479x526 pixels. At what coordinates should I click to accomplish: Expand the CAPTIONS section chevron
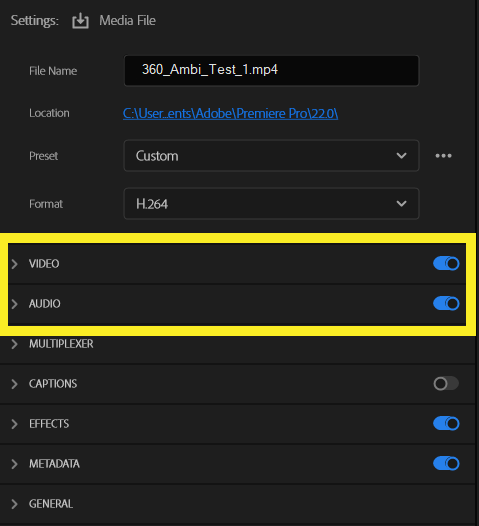[x=14, y=384]
